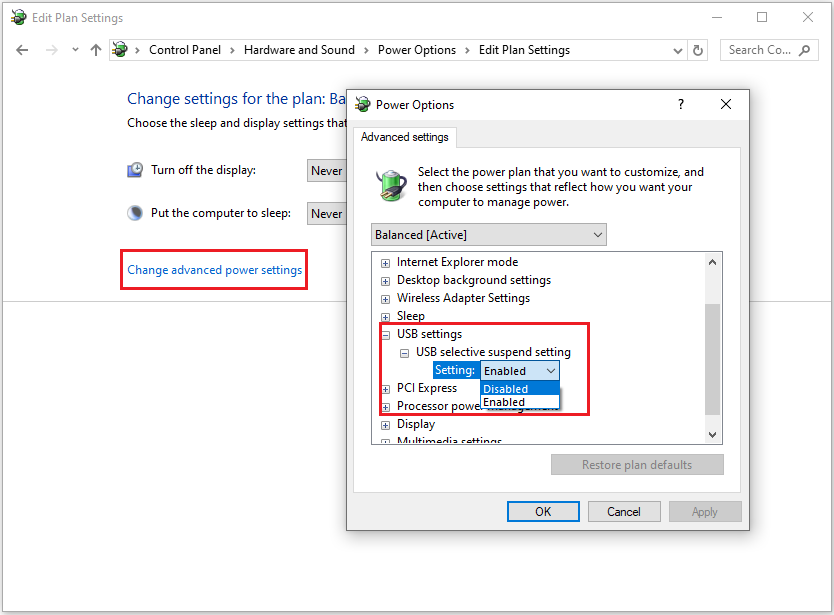Close the Edit Plan Settings window
This screenshot has width=834, height=615.
tap(808, 18)
